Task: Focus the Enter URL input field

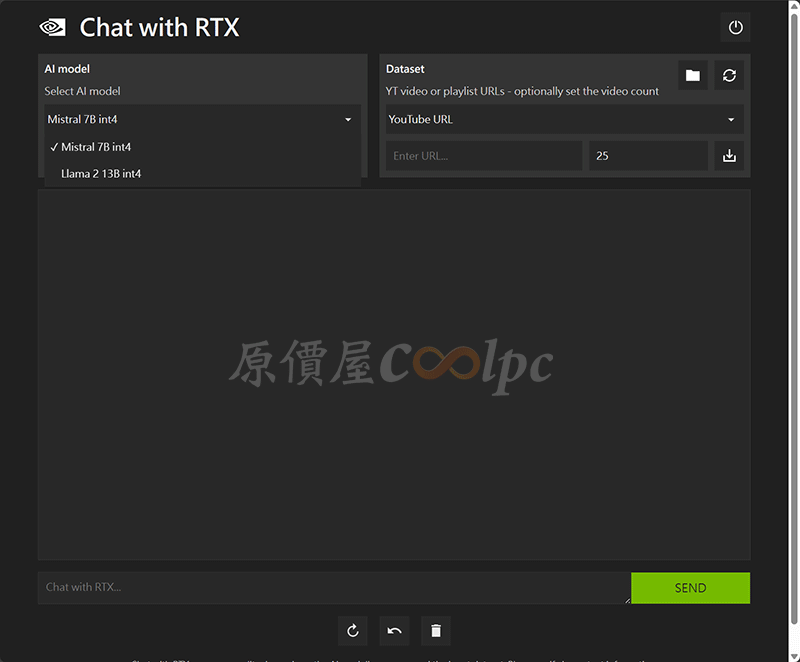Action: coord(484,156)
